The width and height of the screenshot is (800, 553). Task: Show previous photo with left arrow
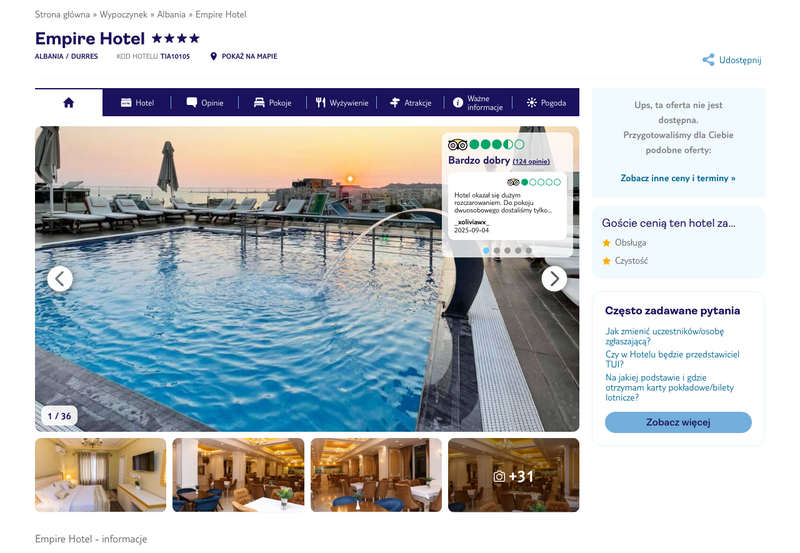coord(60,279)
